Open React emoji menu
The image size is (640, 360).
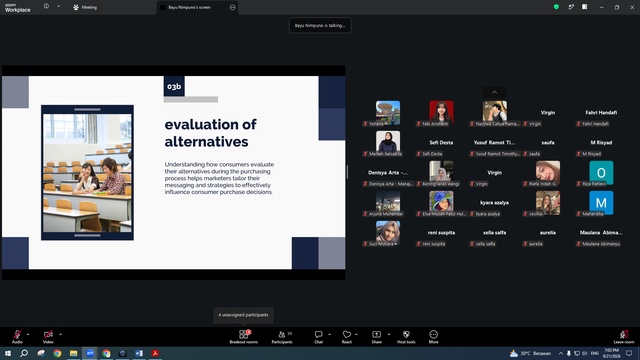(x=347, y=336)
